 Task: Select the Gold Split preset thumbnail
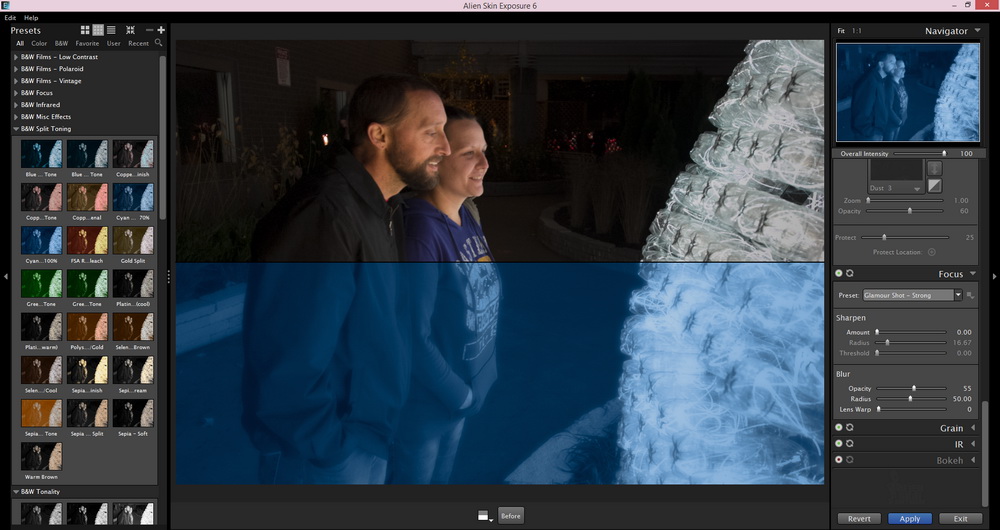tap(133, 240)
